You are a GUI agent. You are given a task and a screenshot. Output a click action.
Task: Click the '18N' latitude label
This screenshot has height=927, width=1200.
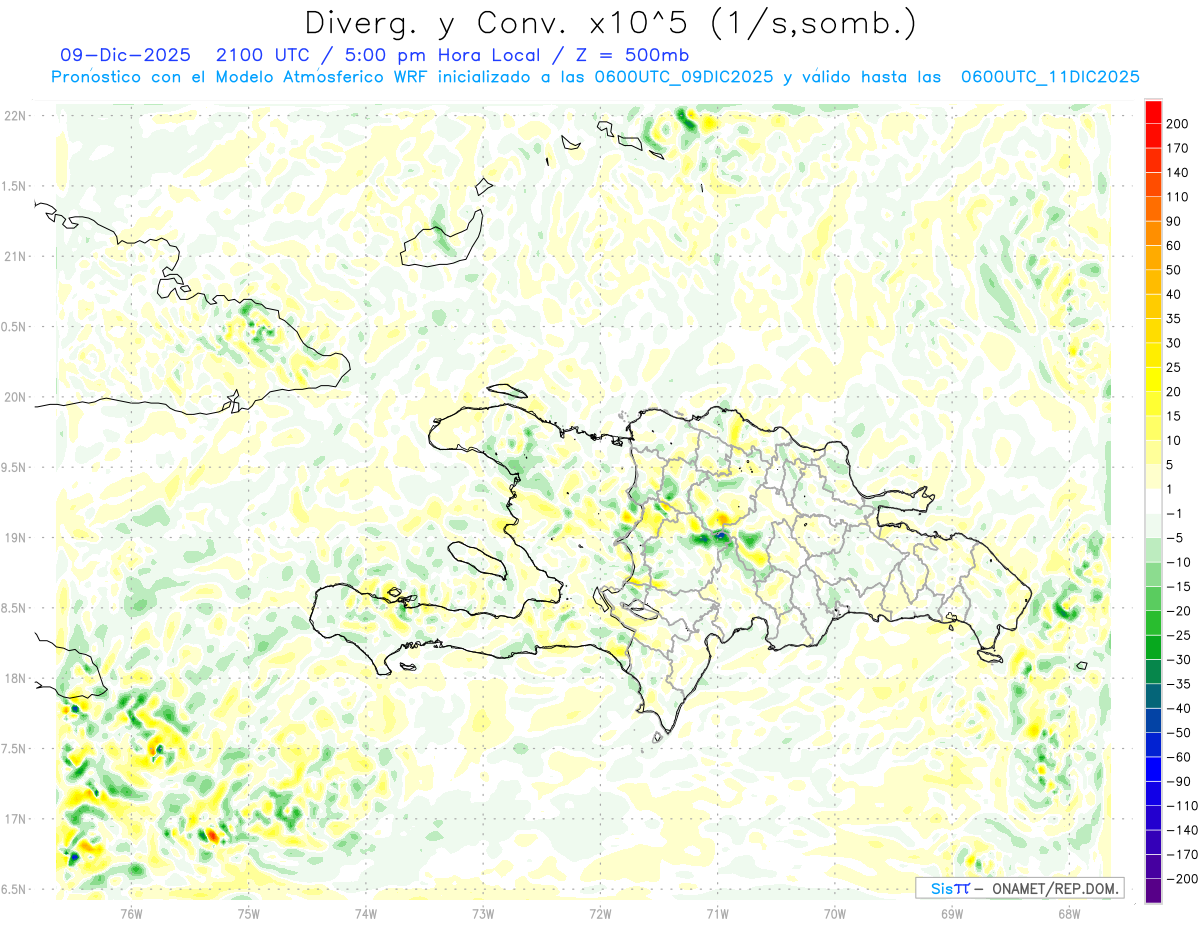click(15, 679)
